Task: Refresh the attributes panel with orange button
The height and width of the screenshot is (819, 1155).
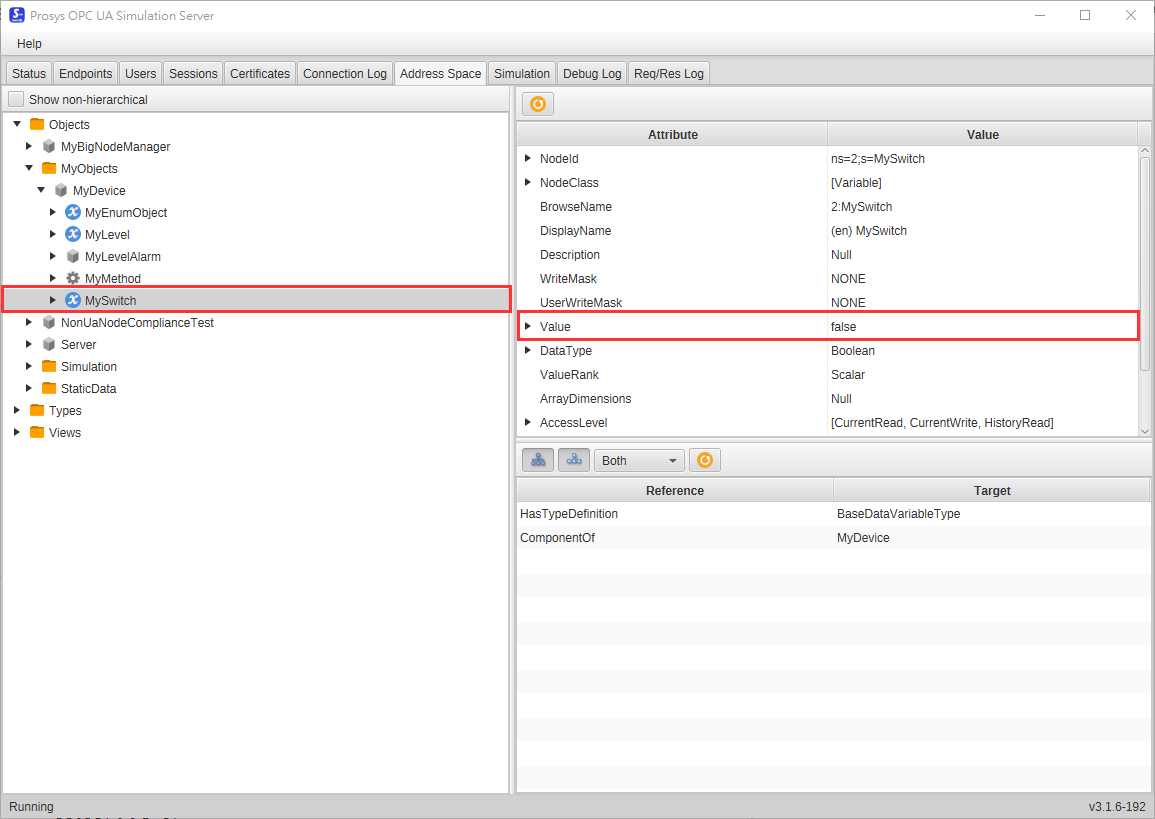Action: click(538, 104)
